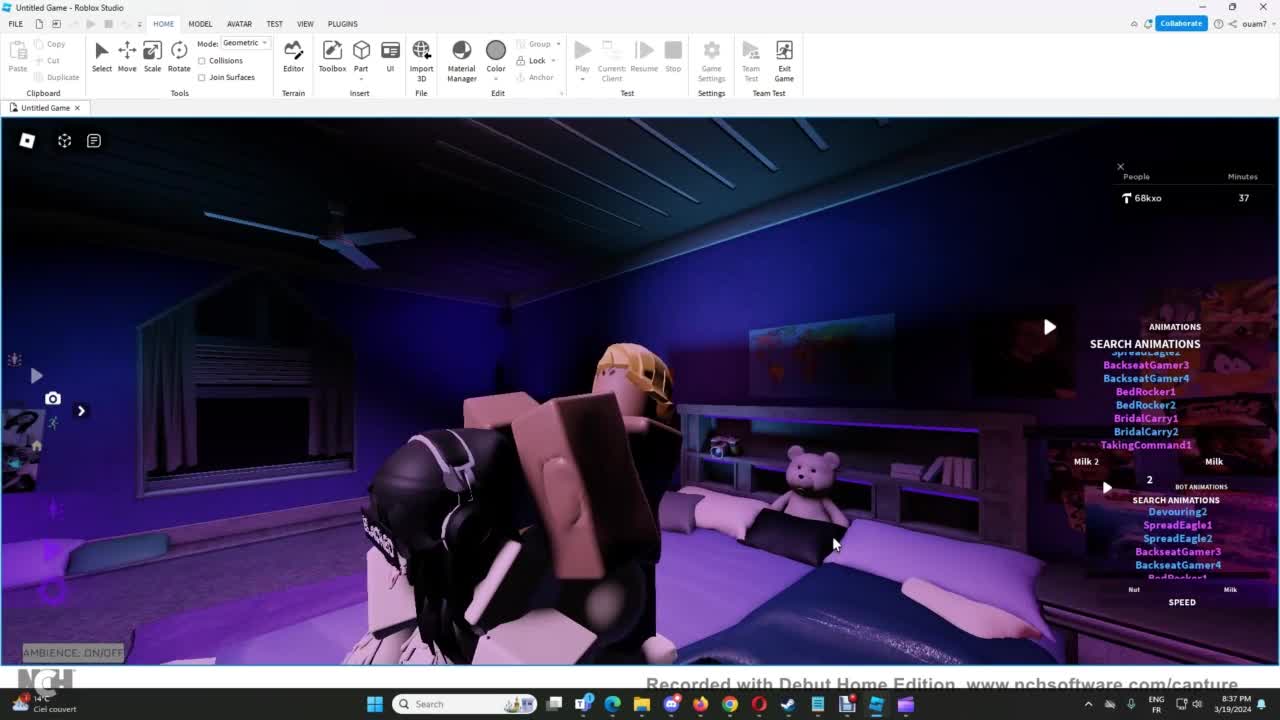This screenshot has width=1280, height=720.
Task: Open the Toolbox panel
Action: (332, 56)
